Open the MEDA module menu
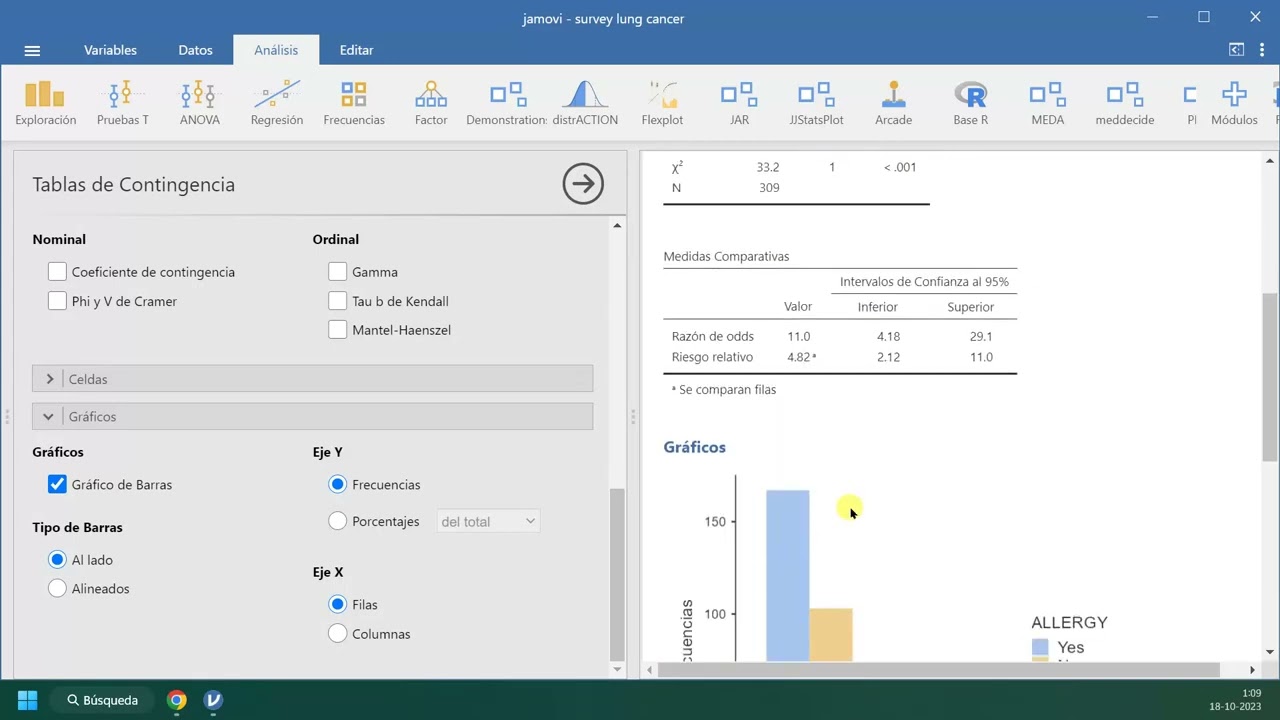 pos(1047,104)
